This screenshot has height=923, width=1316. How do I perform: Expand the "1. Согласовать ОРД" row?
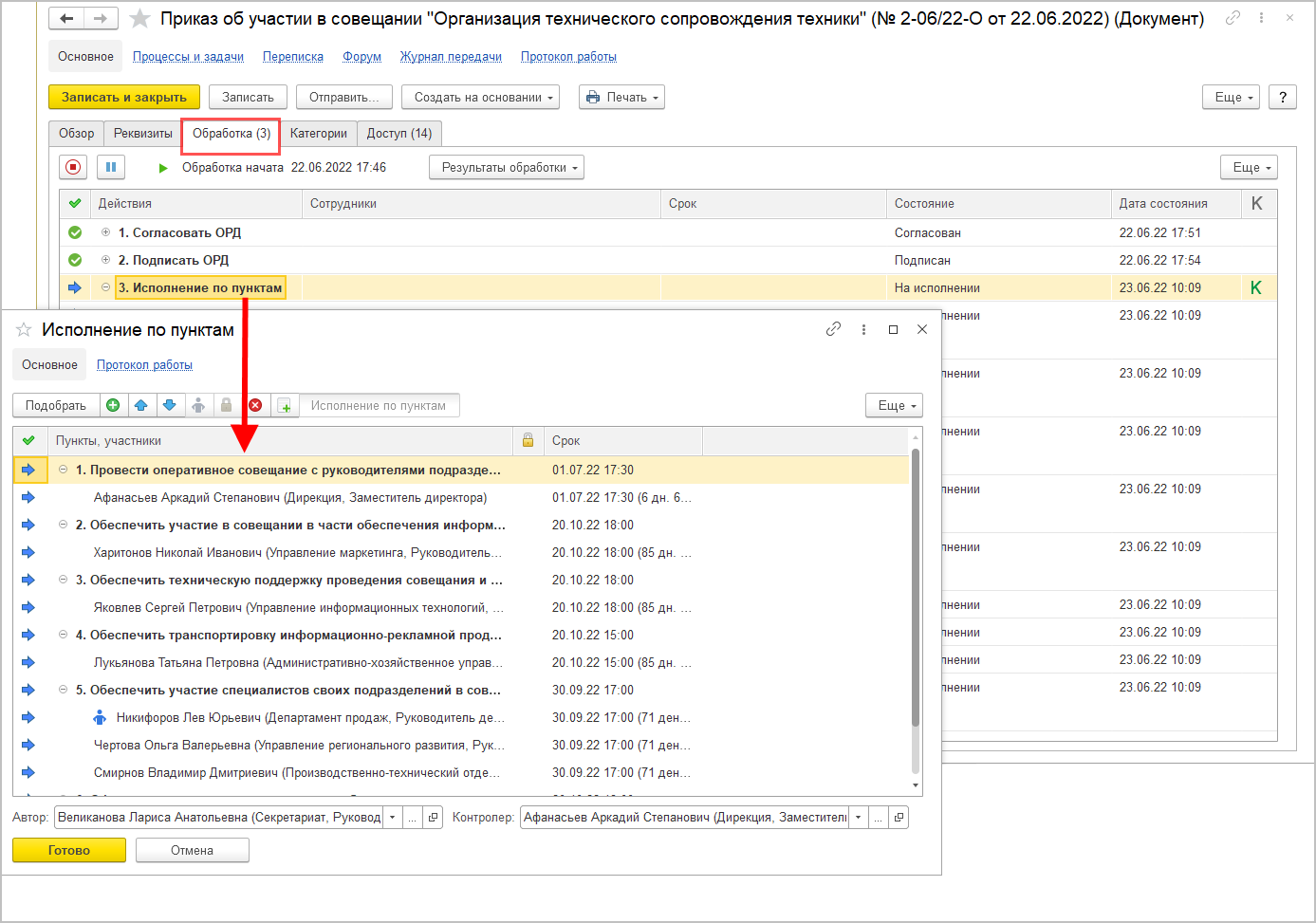click(x=105, y=232)
